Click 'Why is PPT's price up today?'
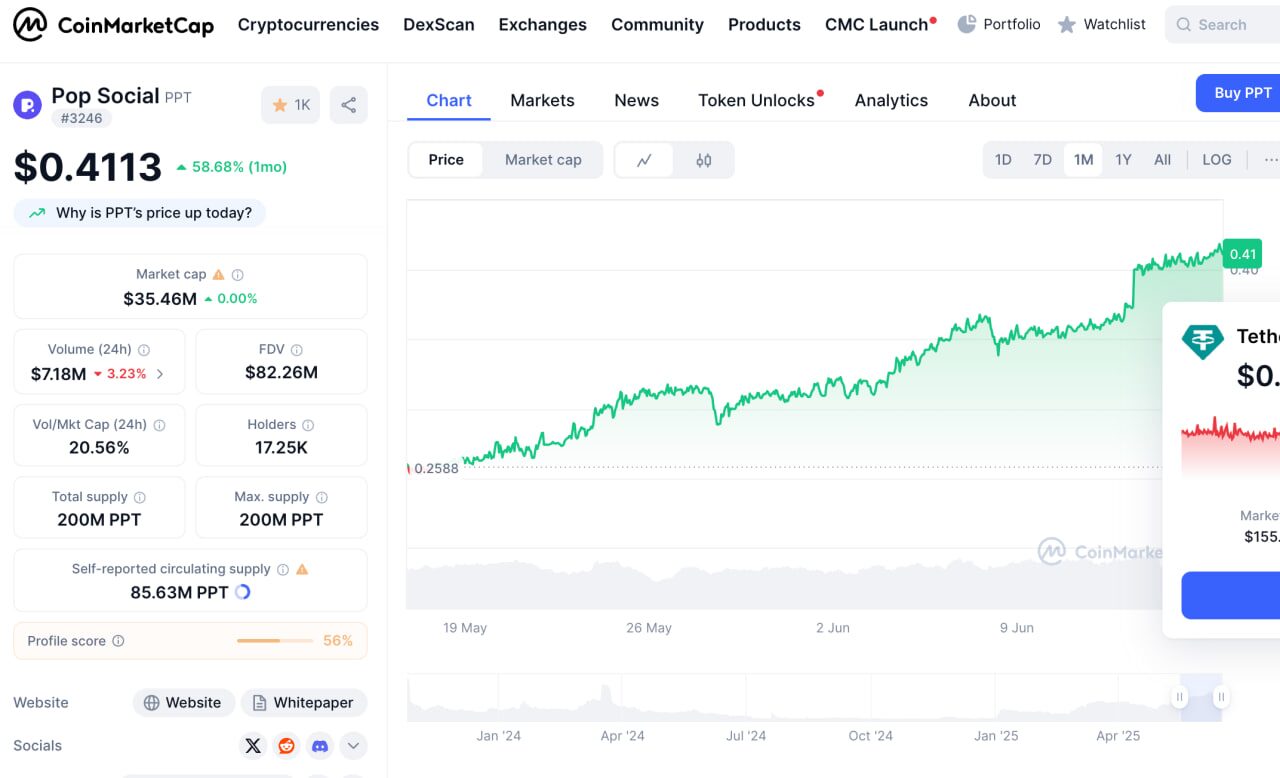Image resolution: width=1280 pixels, height=778 pixels. [140, 213]
